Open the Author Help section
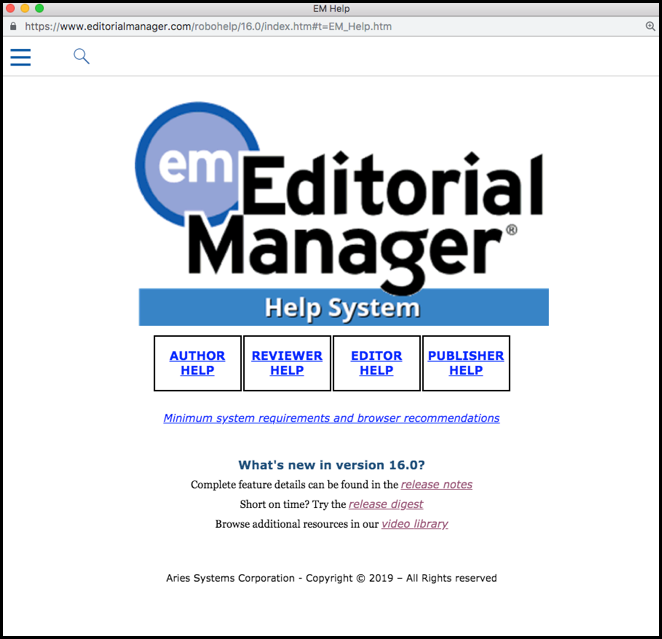This screenshot has width=662, height=639. [x=197, y=363]
